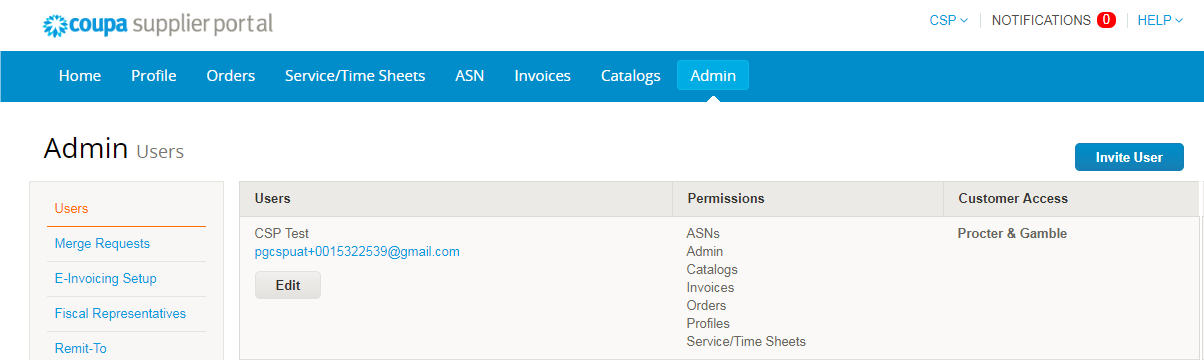Click the Permissions column header
This screenshot has height=360, width=1204.
[x=808, y=199]
